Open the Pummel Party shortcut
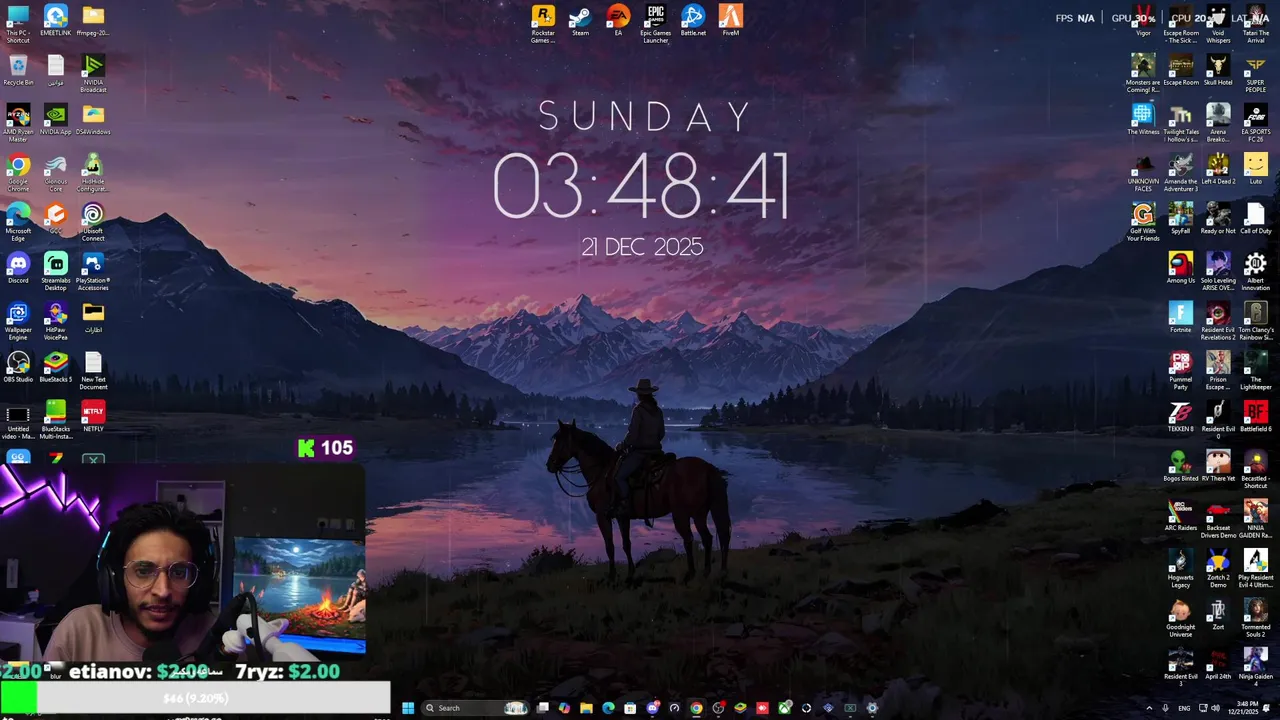Image resolution: width=1280 pixels, height=720 pixels. 1181,370
